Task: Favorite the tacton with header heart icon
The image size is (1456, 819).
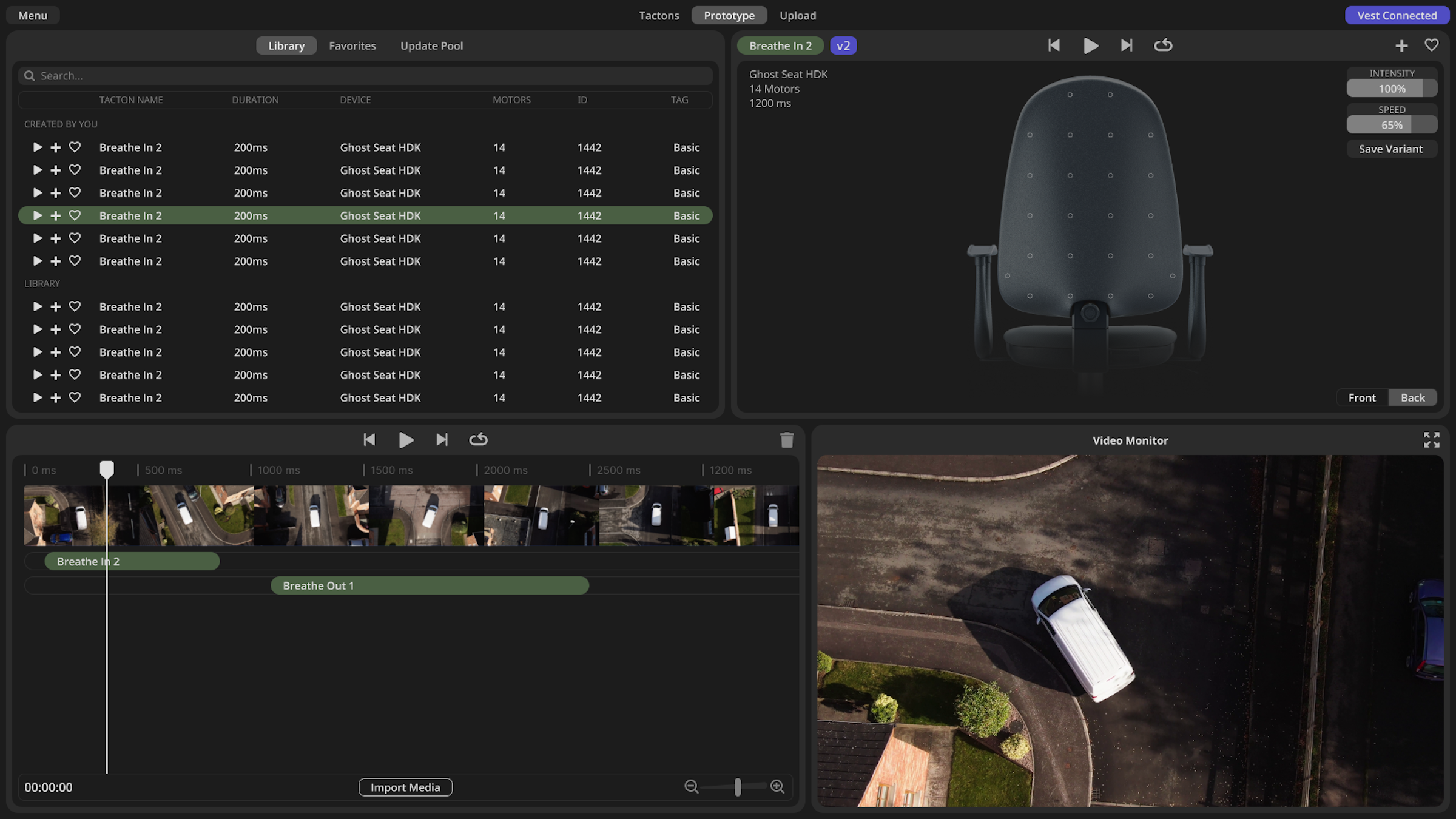Action: point(1431,45)
